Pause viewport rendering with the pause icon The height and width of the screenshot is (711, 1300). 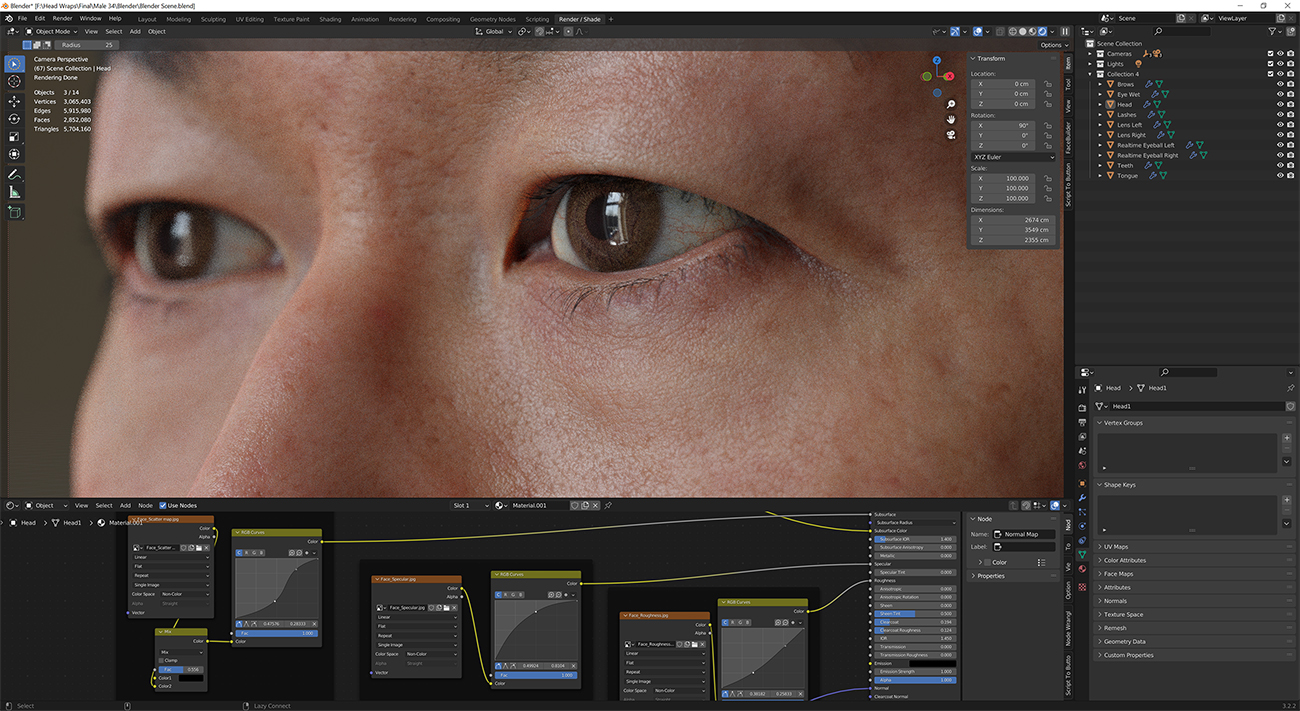pos(1065,31)
